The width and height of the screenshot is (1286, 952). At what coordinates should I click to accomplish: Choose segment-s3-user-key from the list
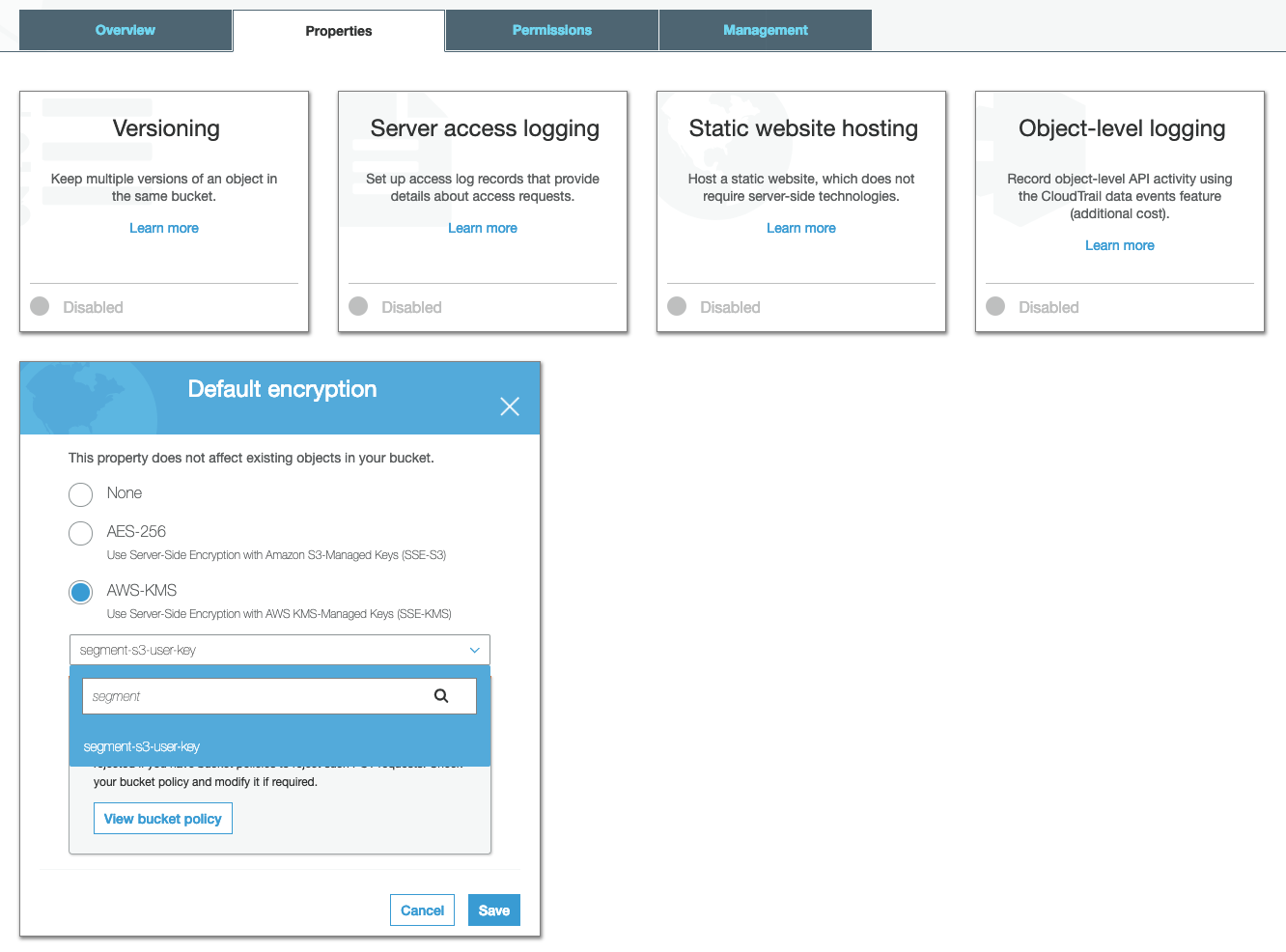coord(141,745)
